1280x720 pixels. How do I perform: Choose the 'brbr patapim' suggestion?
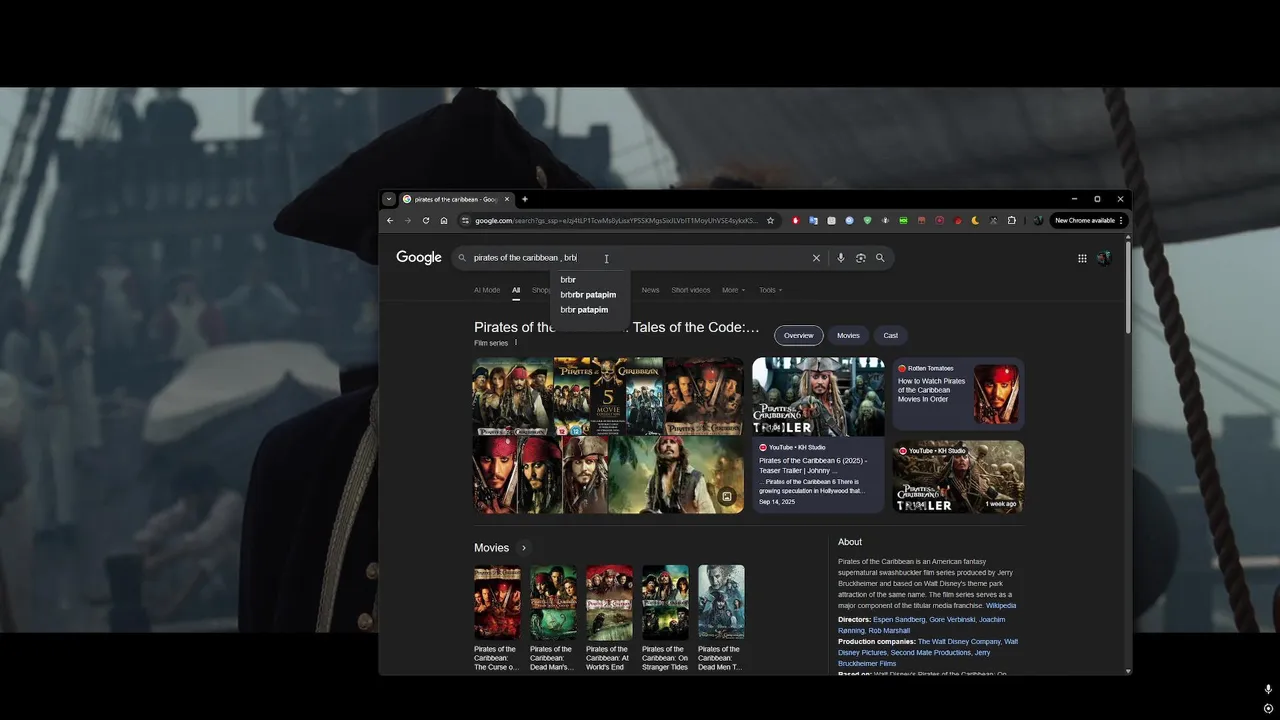(584, 310)
